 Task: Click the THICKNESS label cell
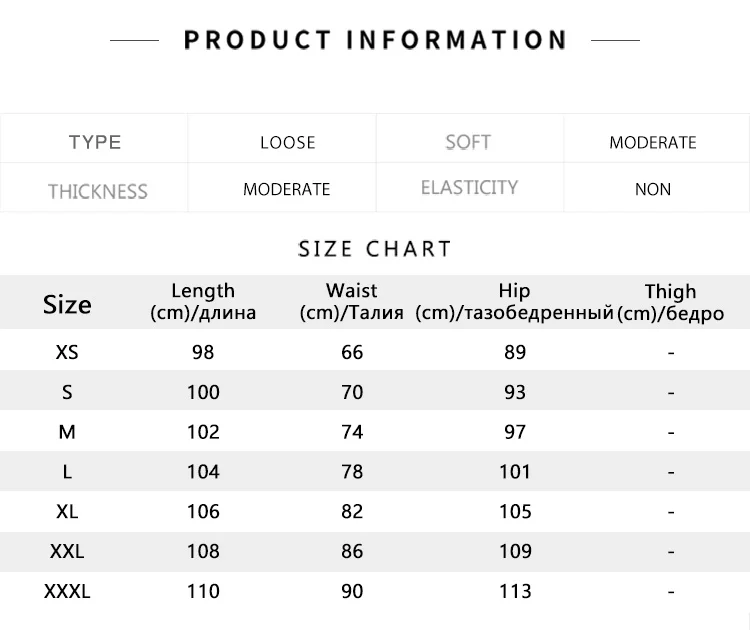98,191
